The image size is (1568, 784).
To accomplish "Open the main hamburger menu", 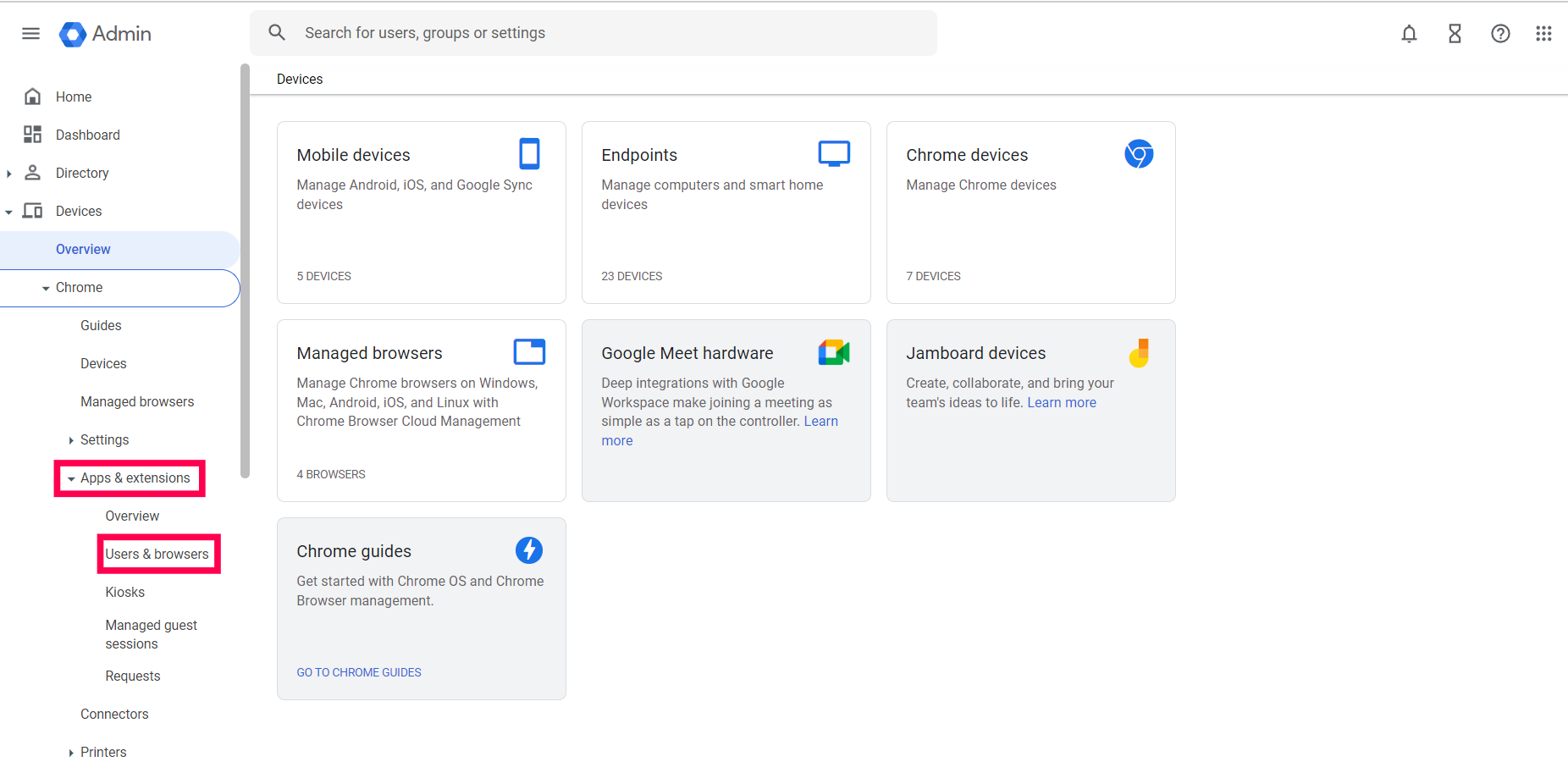I will tap(31, 34).
